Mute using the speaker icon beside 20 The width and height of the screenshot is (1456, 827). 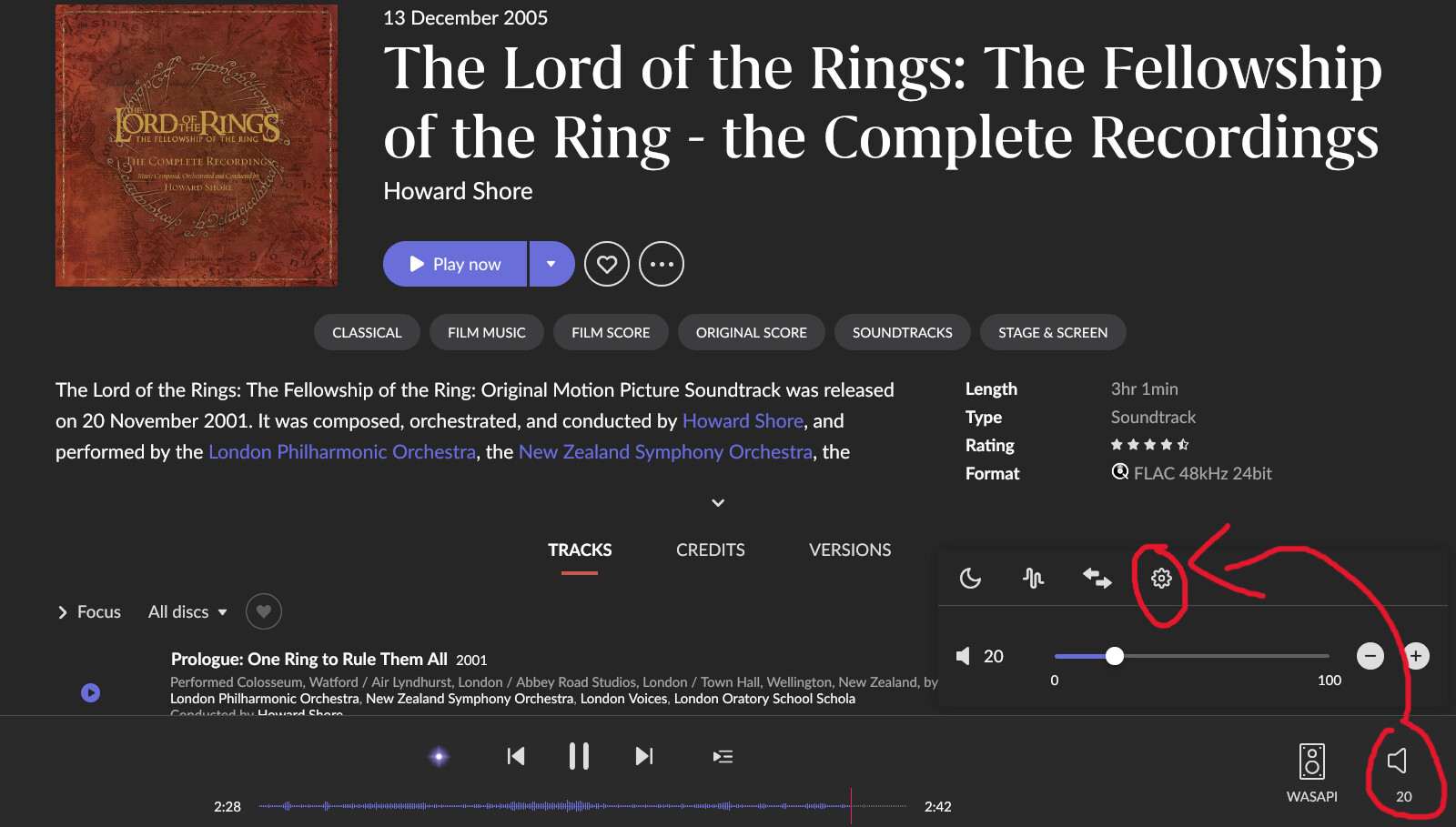pyautogui.click(x=963, y=656)
